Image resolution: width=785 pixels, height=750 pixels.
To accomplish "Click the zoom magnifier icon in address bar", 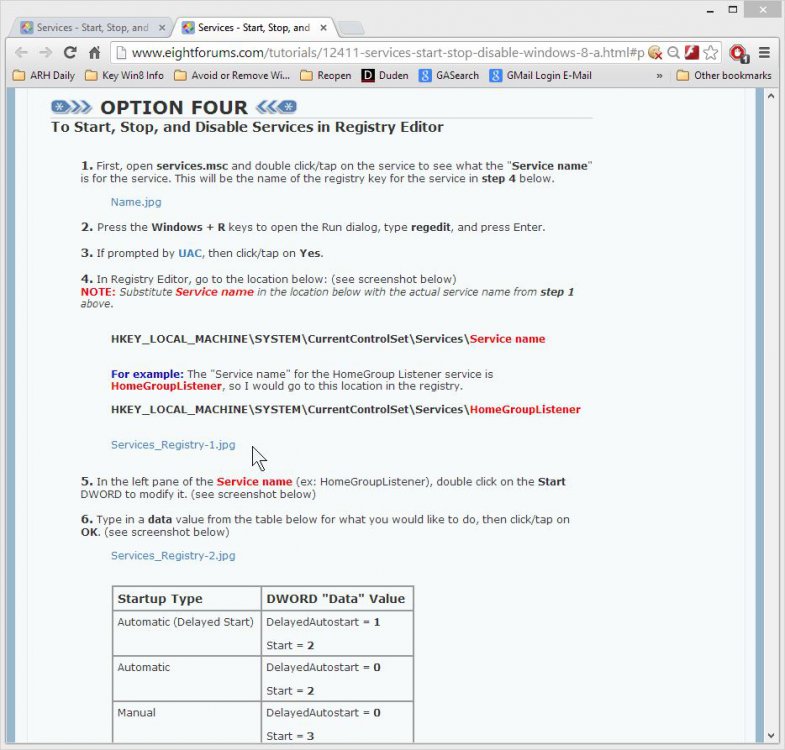I will pos(674,52).
